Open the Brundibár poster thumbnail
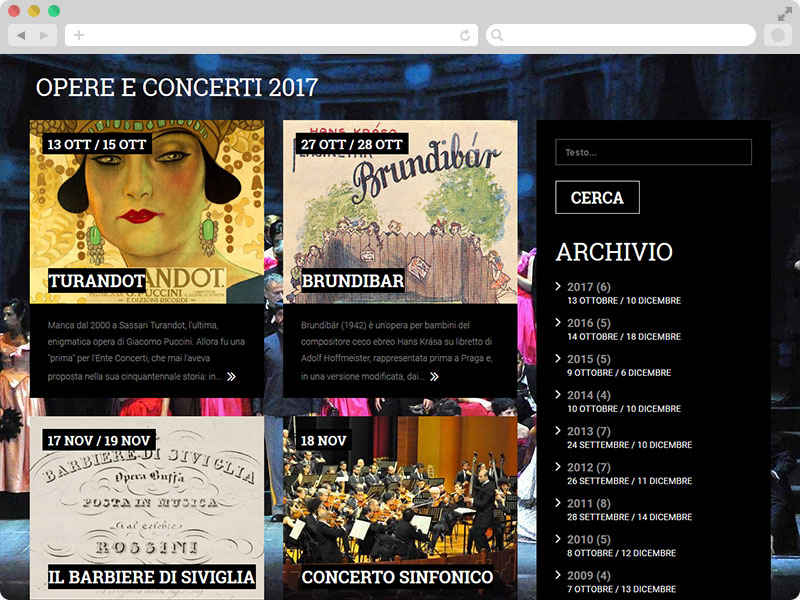Screen dimensions: 800x600 click(400, 212)
